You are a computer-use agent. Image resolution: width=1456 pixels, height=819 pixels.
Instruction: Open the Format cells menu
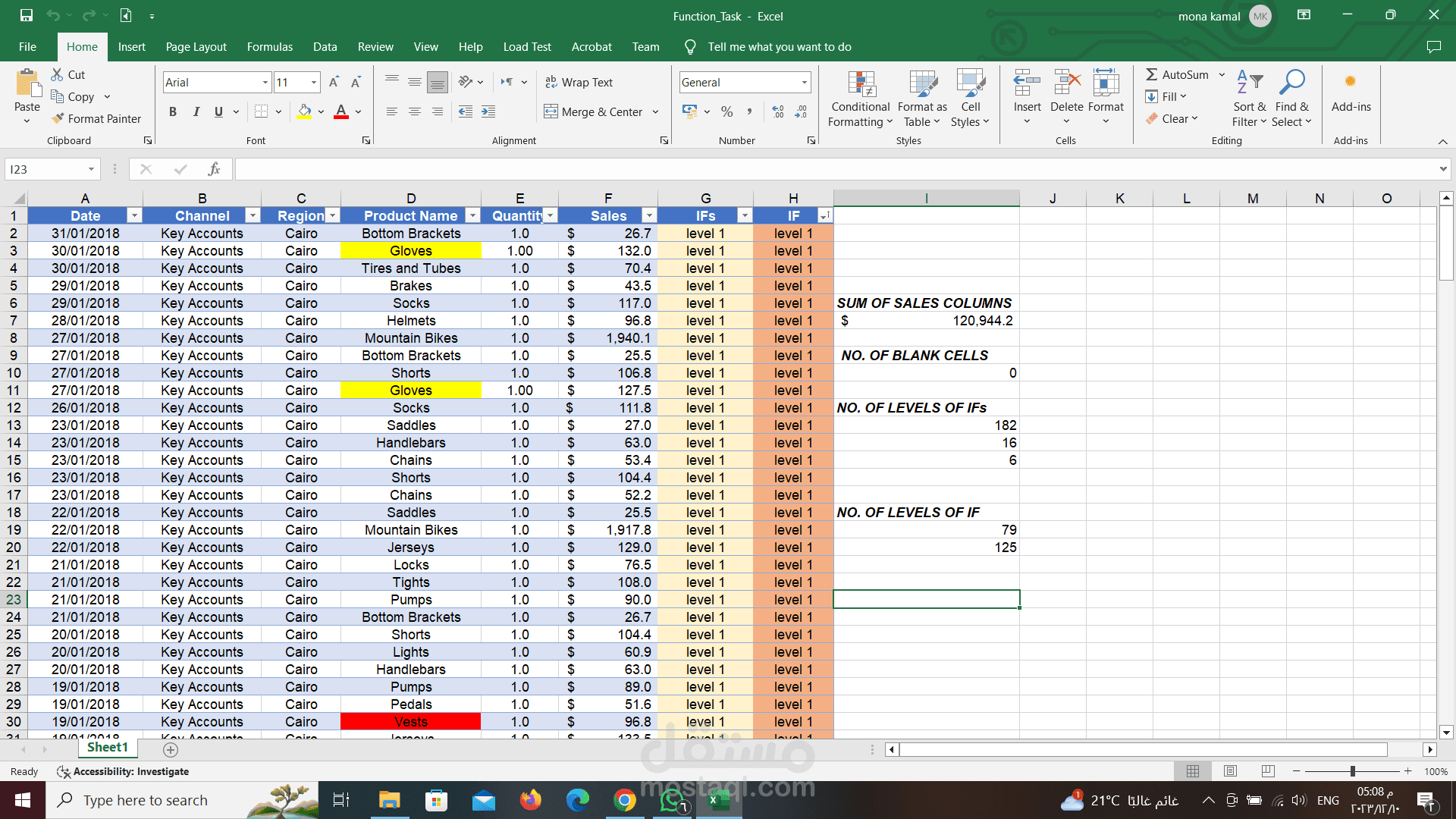[x=1106, y=99]
